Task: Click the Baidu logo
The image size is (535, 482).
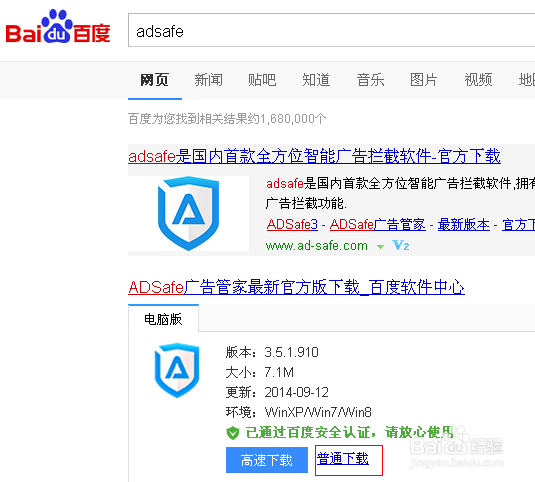Action: 58,27
